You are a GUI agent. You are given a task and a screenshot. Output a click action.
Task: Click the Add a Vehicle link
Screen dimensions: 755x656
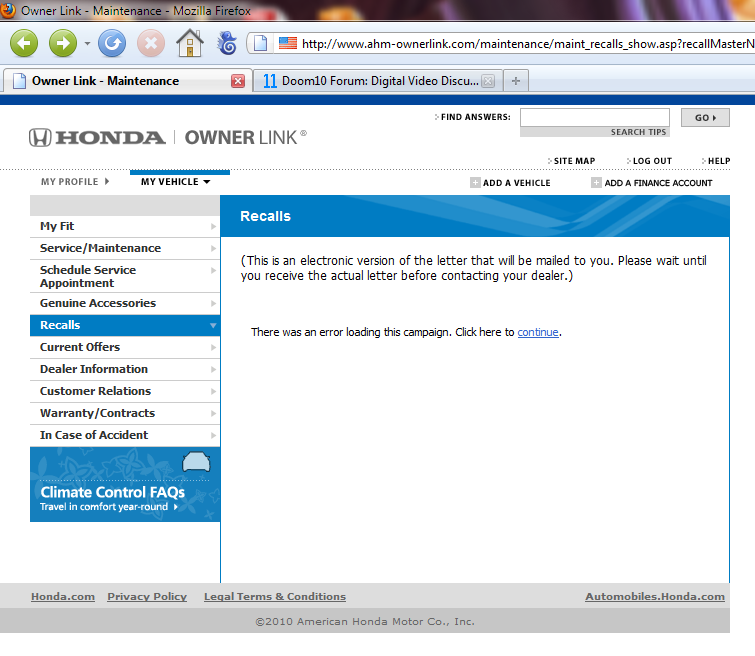[516, 183]
